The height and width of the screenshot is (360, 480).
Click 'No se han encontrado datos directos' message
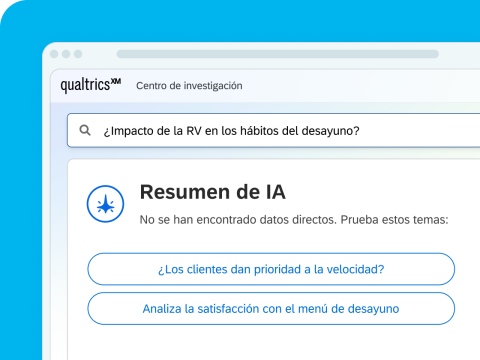pyautogui.click(x=238, y=220)
